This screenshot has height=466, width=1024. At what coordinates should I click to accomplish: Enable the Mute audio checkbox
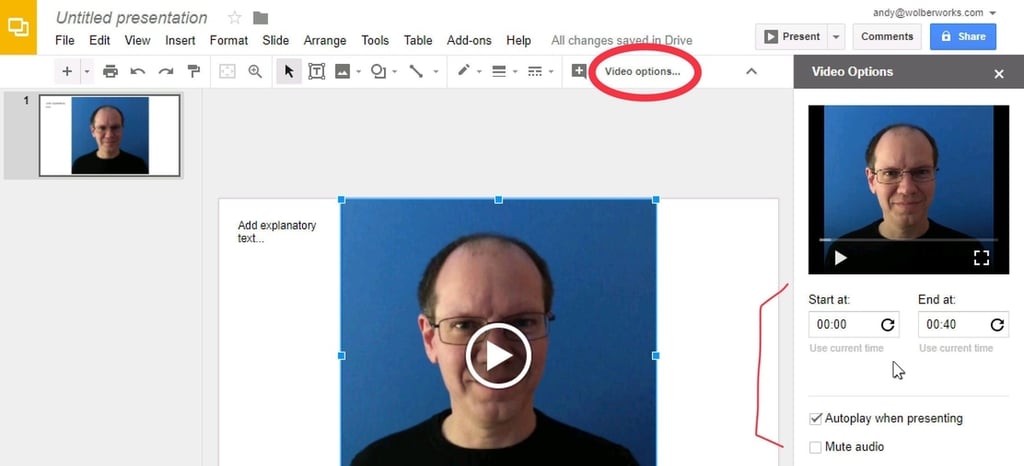pyautogui.click(x=815, y=447)
